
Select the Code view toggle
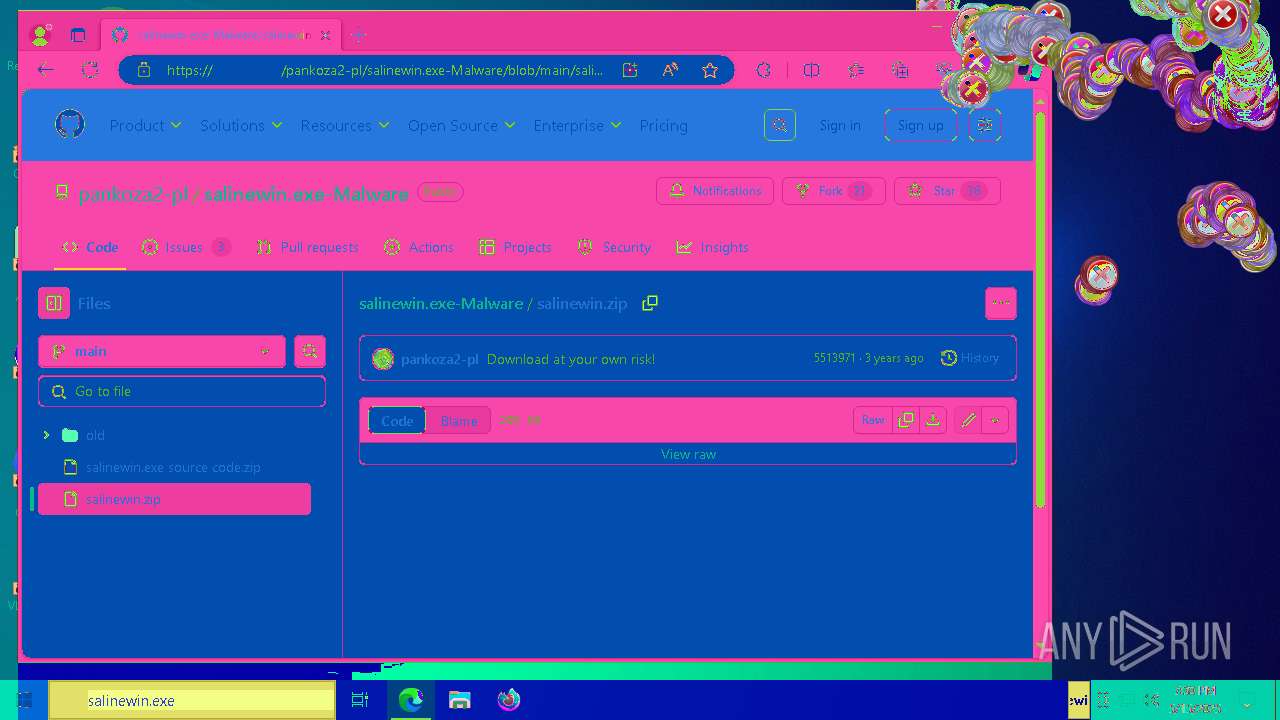pyautogui.click(x=397, y=421)
